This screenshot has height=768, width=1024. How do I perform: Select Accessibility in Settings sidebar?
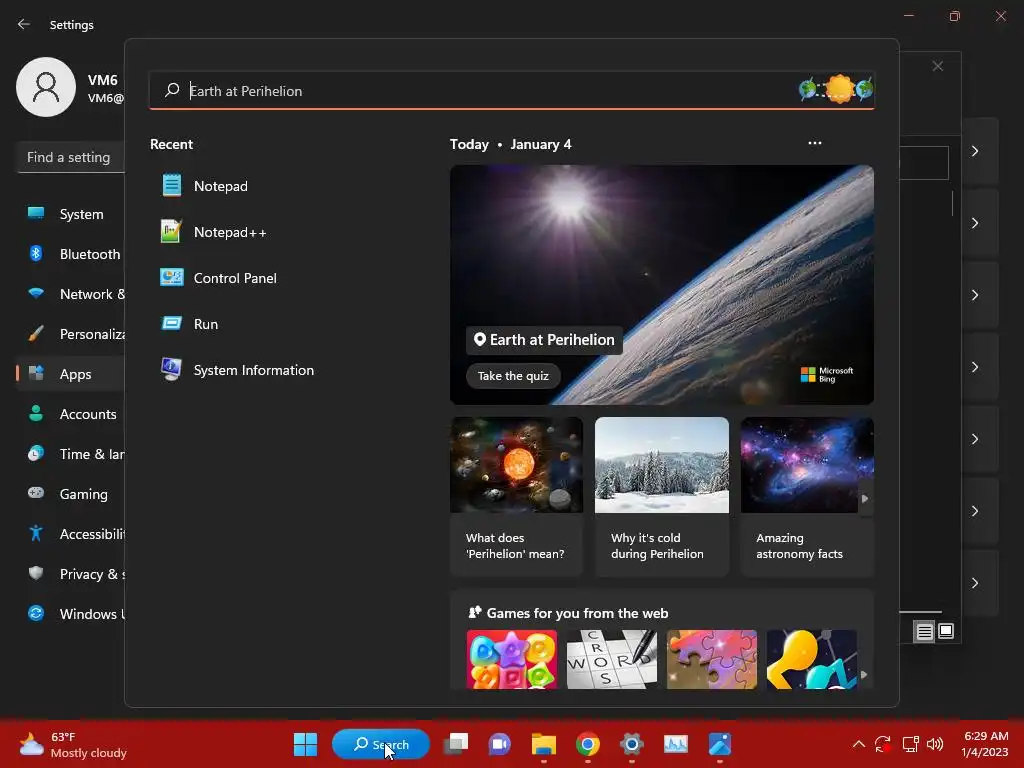[71, 534]
